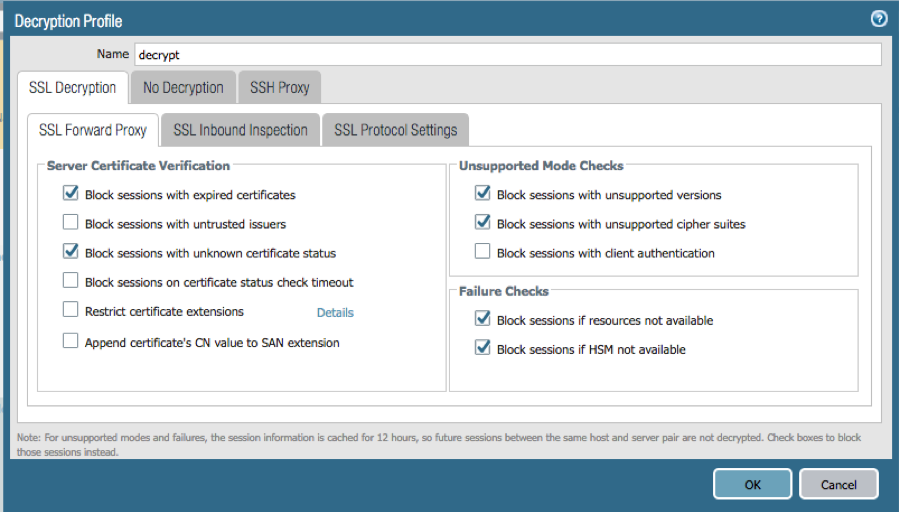This screenshot has height=512, width=899.
Task: Uncheck Block sessions if resources not available
Action: [x=483, y=319]
